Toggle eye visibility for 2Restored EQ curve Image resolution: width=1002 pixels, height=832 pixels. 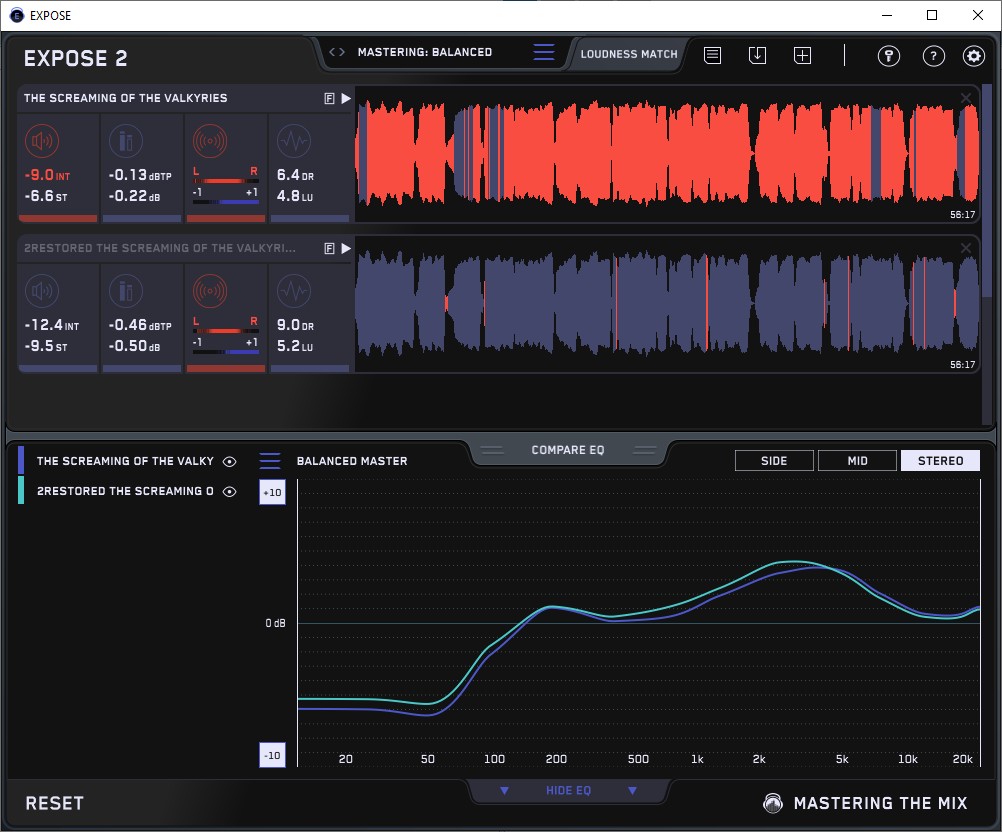point(230,492)
